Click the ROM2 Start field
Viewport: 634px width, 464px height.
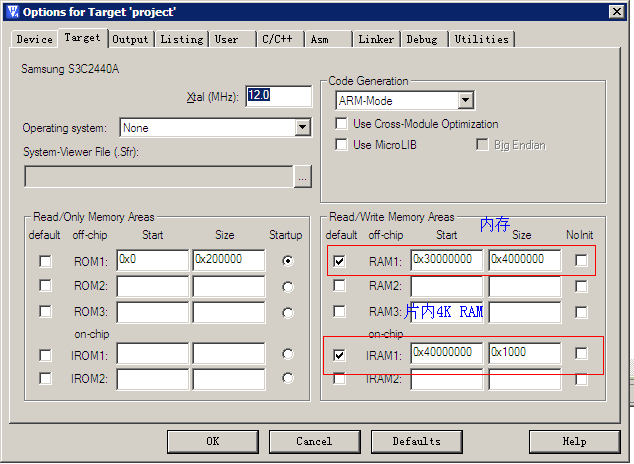coord(152,286)
